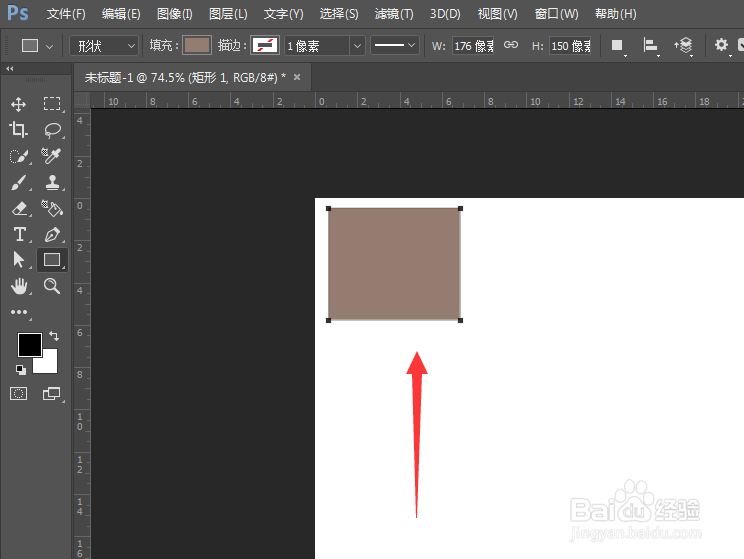Select the Rectangle shape tool
Image resolution: width=744 pixels, height=559 pixels.
52,260
